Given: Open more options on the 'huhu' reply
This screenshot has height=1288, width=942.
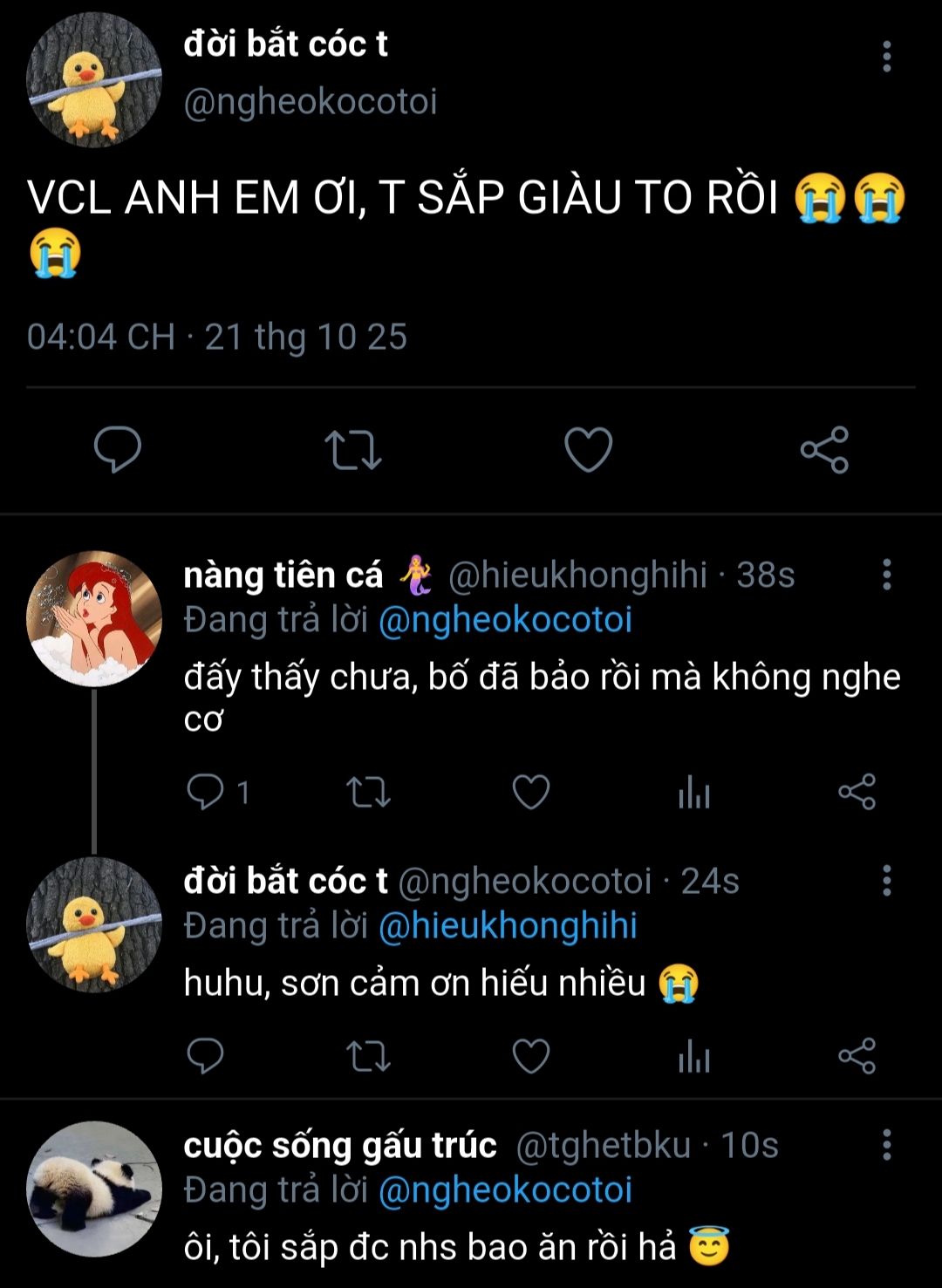Looking at the screenshot, I should (886, 881).
